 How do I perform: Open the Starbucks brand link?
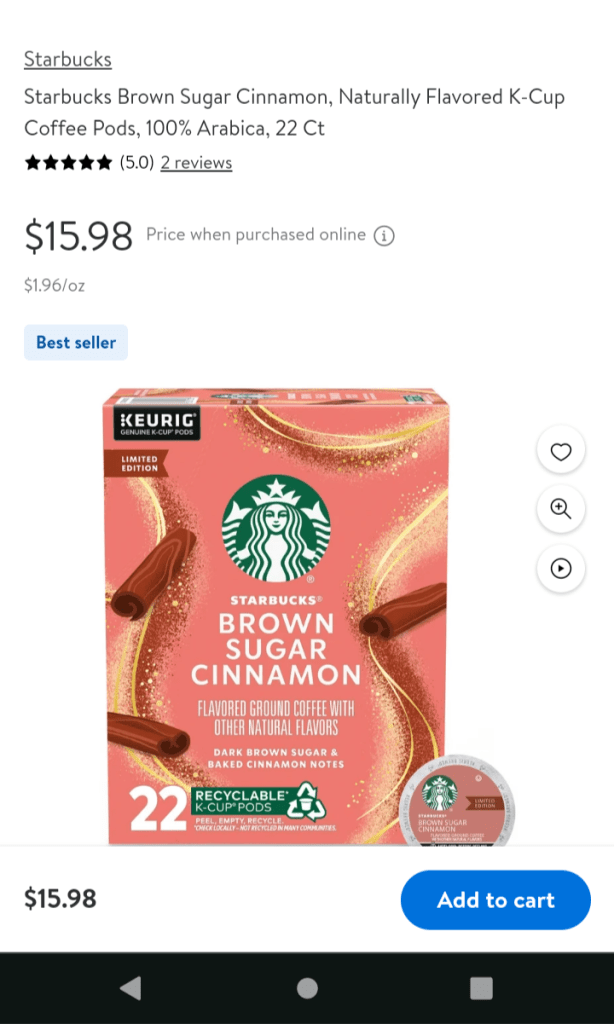(x=68, y=59)
